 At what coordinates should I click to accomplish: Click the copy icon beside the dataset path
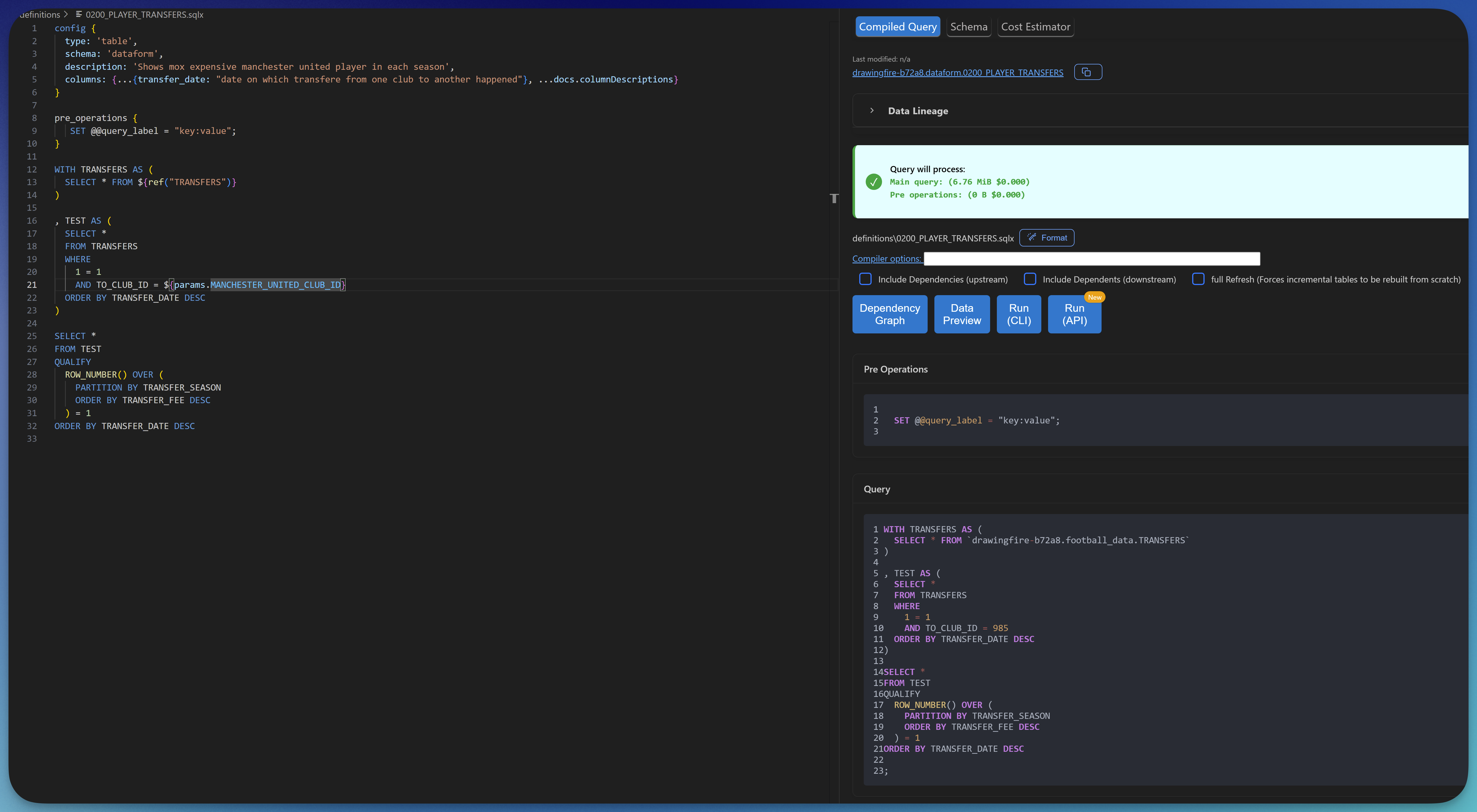1088,72
